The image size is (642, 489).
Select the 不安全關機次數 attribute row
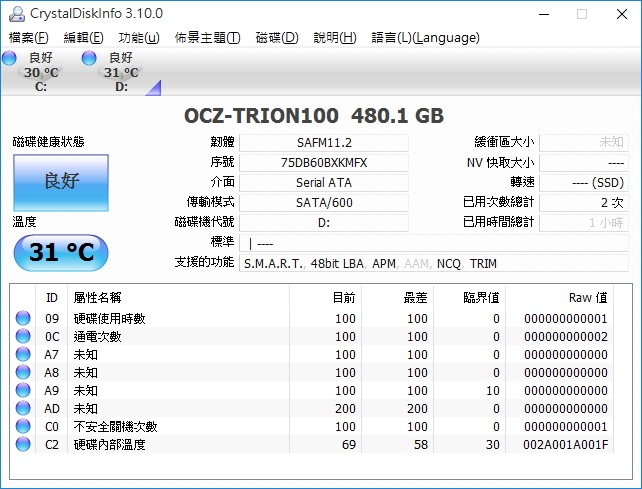coord(312,426)
